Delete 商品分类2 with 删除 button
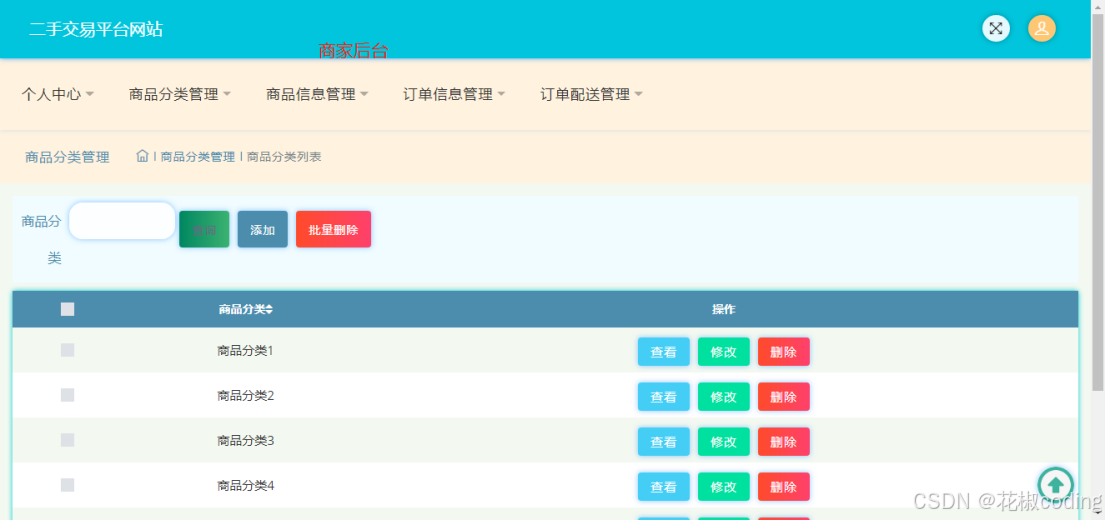Image resolution: width=1106 pixels, height=521 pixels. (x=784, y=397)
